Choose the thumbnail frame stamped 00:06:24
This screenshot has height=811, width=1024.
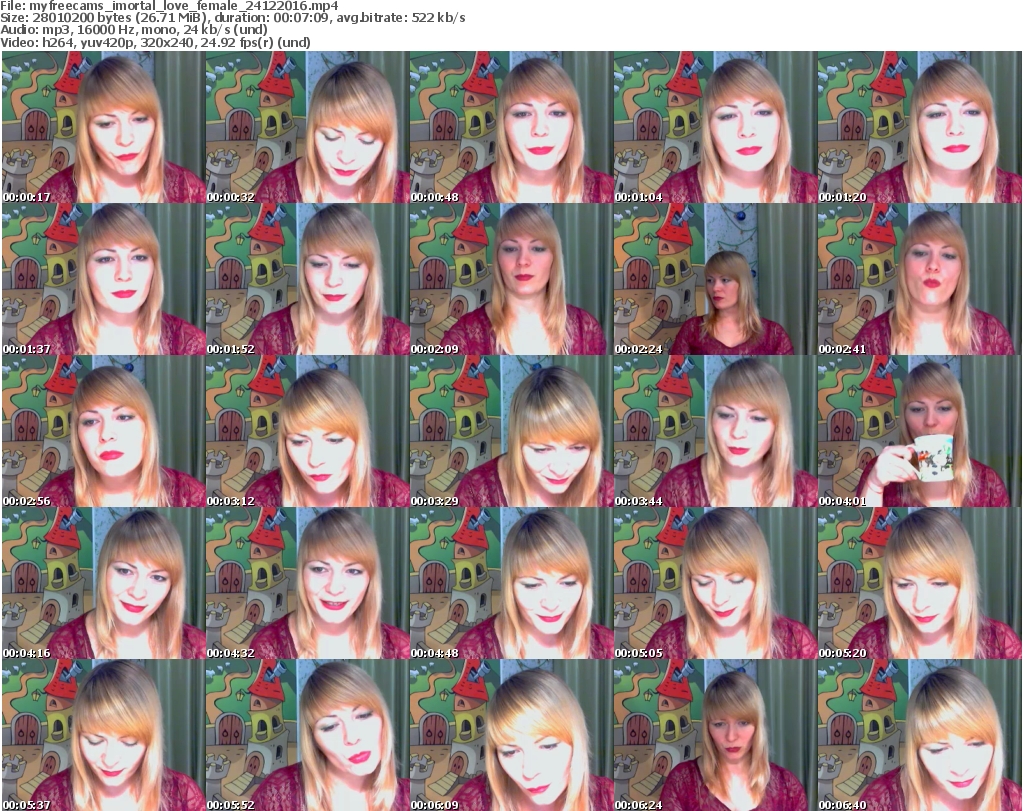coord(715,735)
